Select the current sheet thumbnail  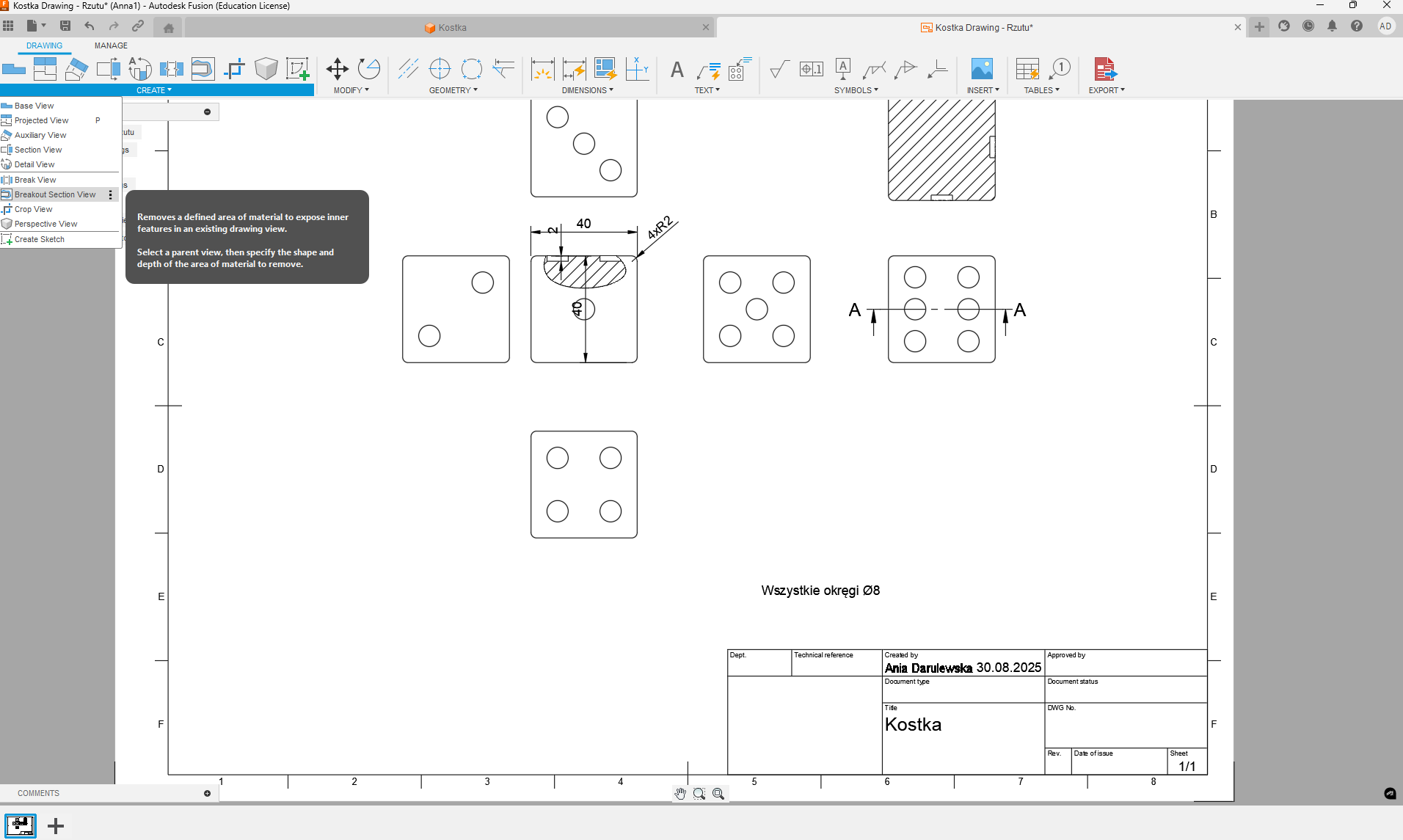pos(21,825)
